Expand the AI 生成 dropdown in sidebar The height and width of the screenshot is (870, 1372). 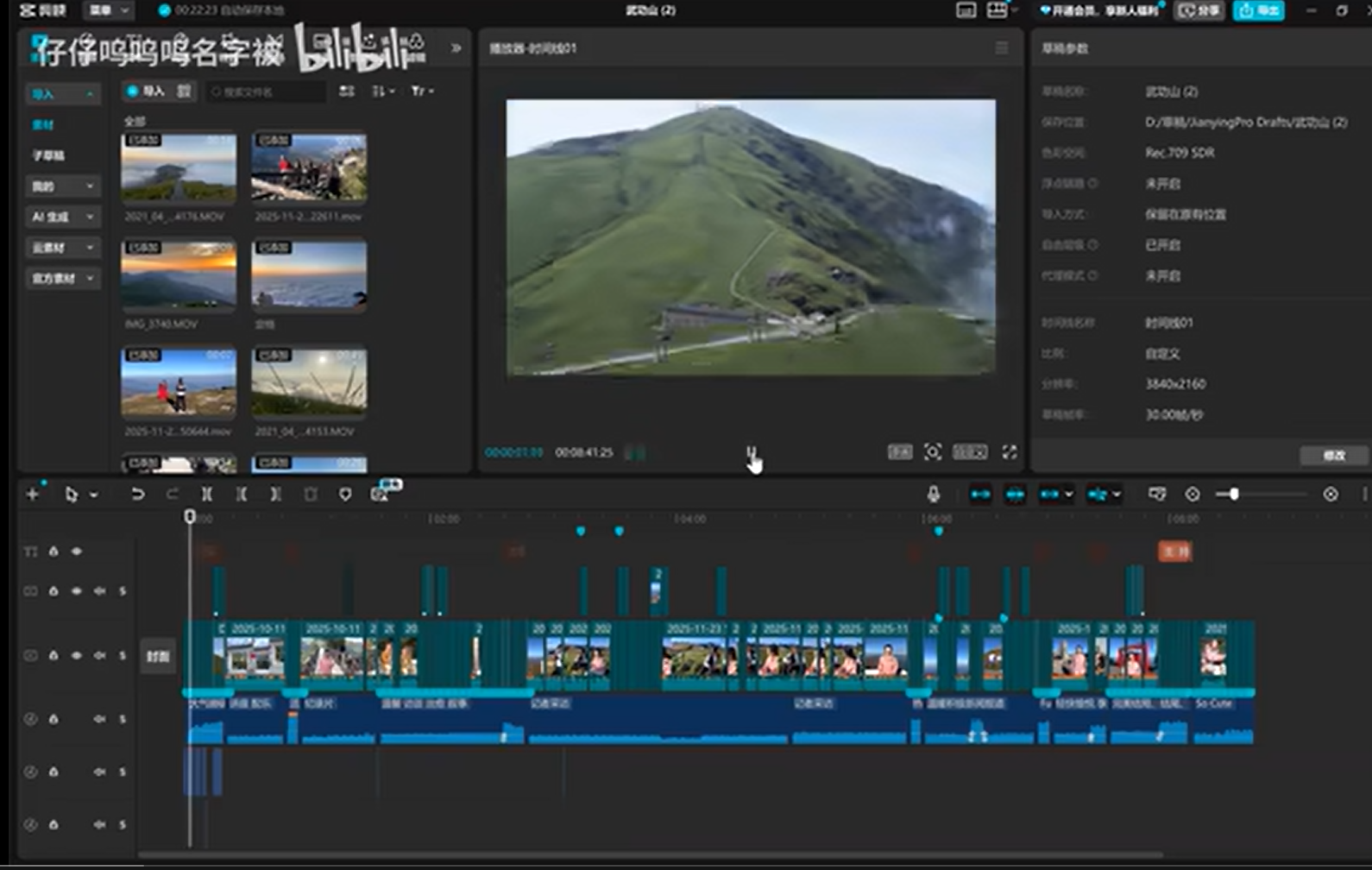63,217
